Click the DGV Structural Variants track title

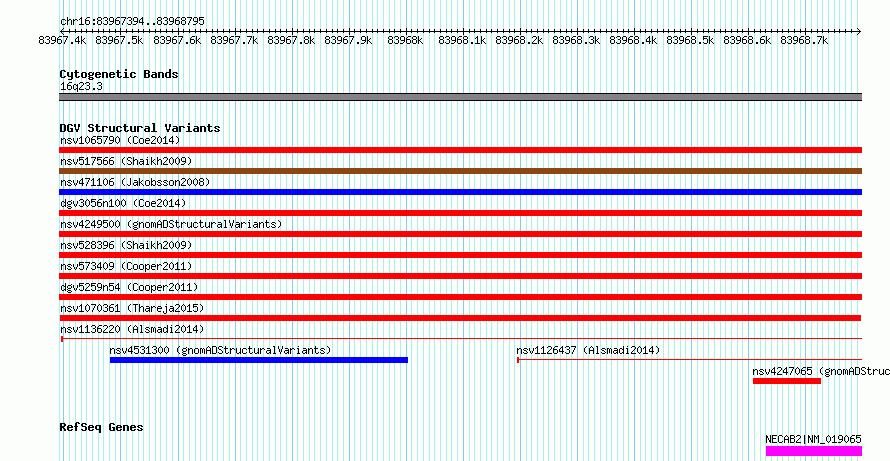(x=140, y=128)
